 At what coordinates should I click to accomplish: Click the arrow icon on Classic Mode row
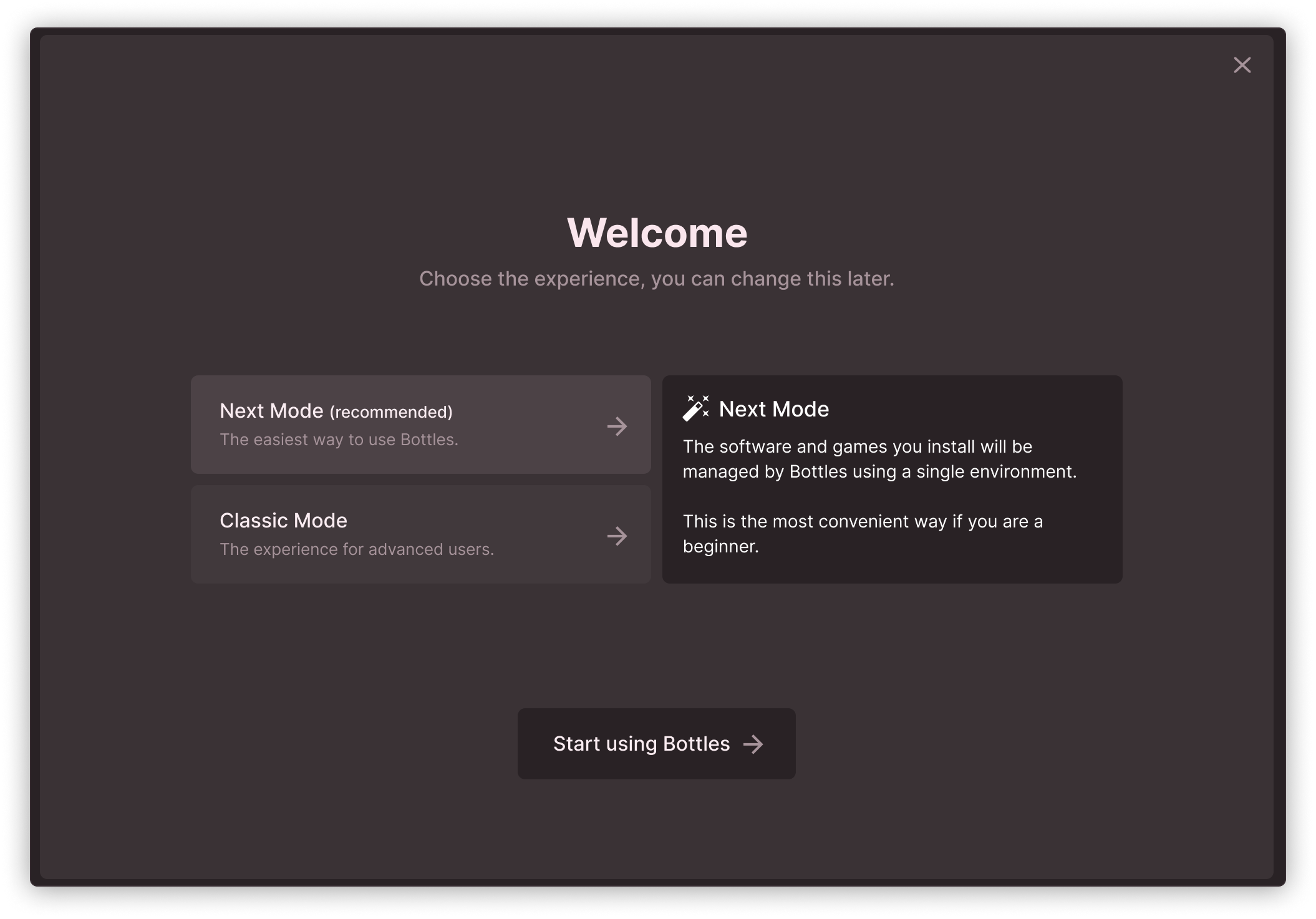tap(617, 536)
